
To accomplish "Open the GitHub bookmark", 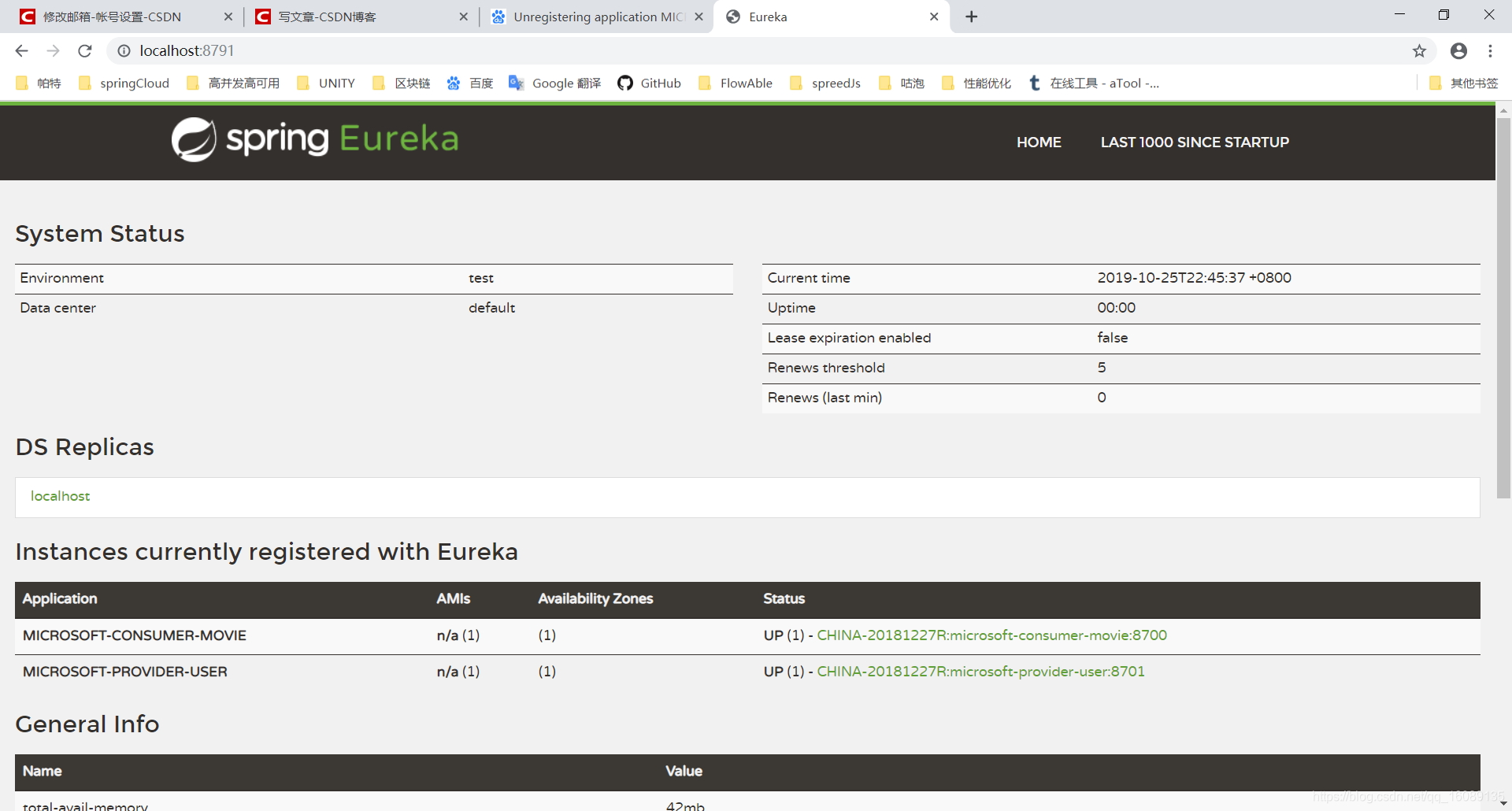I will point(650,83).
